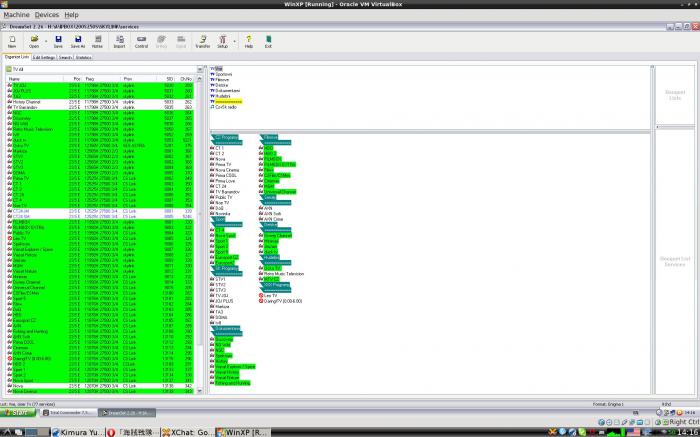Image resolution: width=700 pixels, height=437 pixels.
Task: Click scroll up arrow of service list
Action: pyautogui.click(x=200, y=79)
